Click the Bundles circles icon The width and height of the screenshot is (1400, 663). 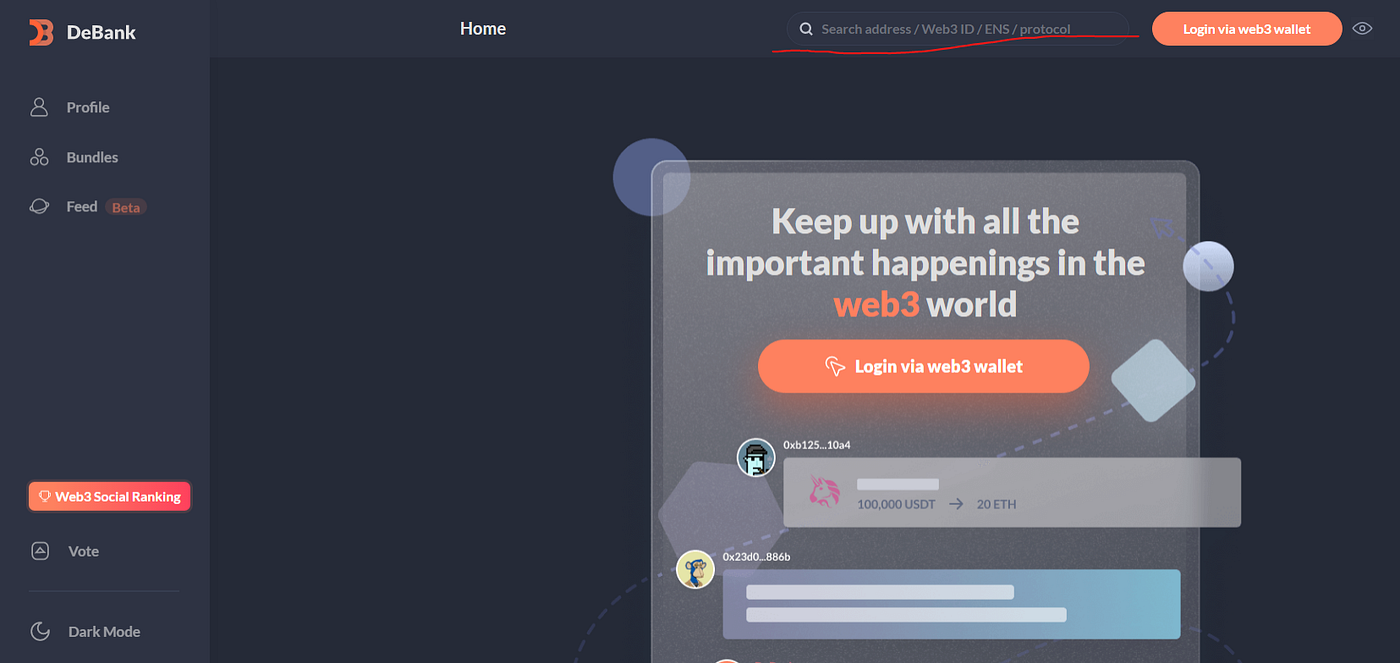click(39, 157)
